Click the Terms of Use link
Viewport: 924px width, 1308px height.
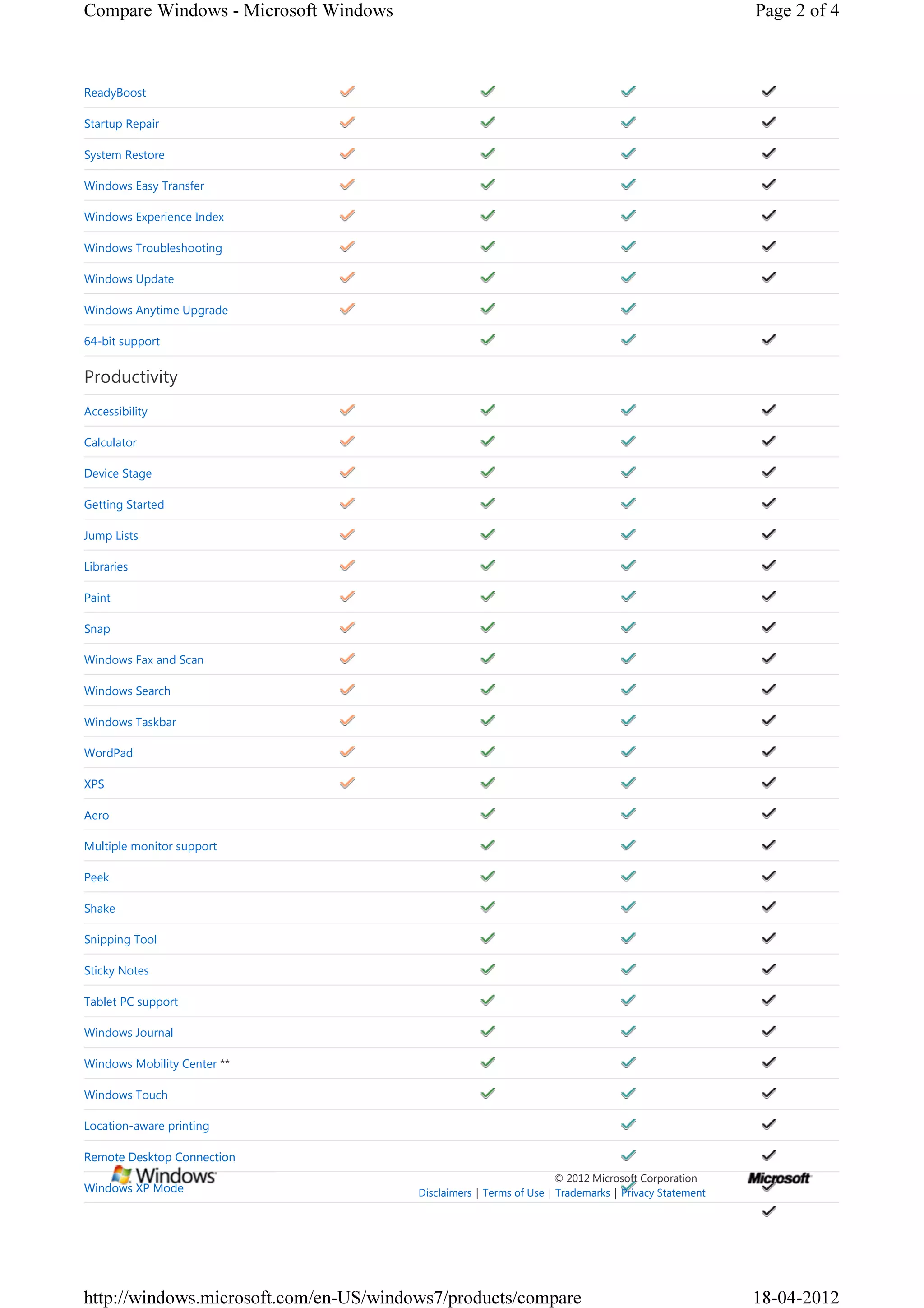tap(513, 1193)
